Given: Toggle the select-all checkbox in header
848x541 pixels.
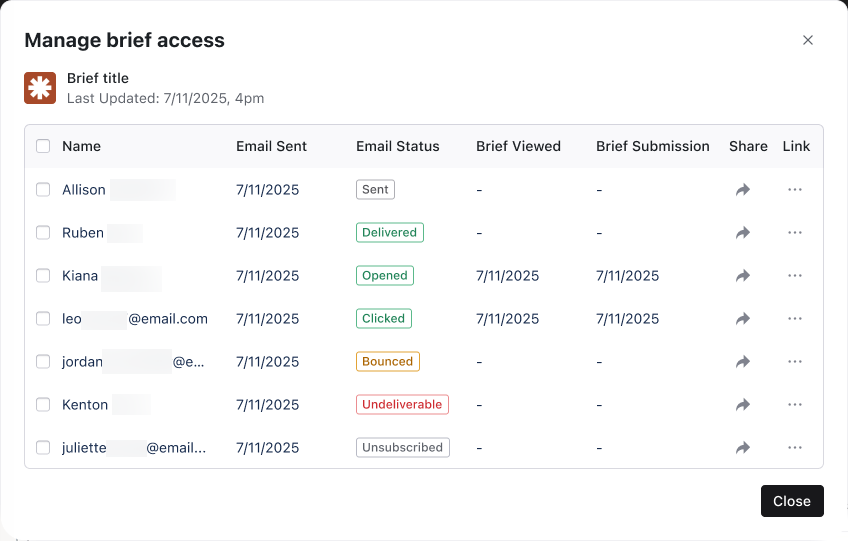Looking at the screenshot, I should pos(43,146).
